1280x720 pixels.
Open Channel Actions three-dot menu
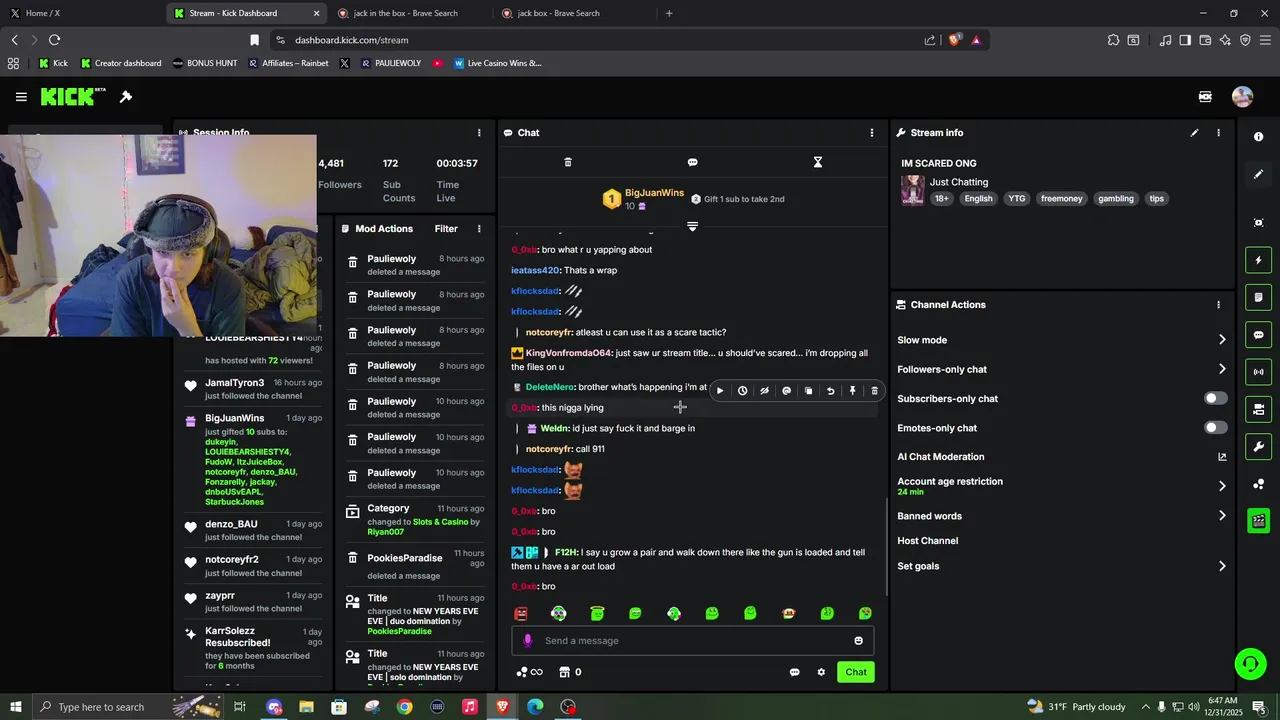1218,305
